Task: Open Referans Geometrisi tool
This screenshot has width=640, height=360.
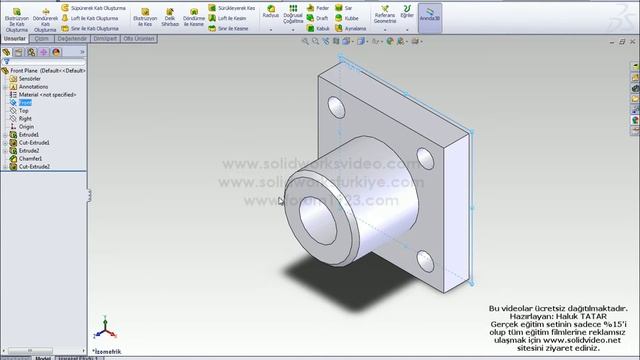Action: point(385,14)
